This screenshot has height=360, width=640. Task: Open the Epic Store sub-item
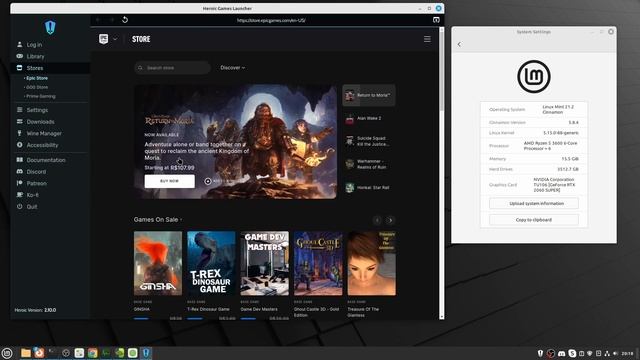click(36, 78)
